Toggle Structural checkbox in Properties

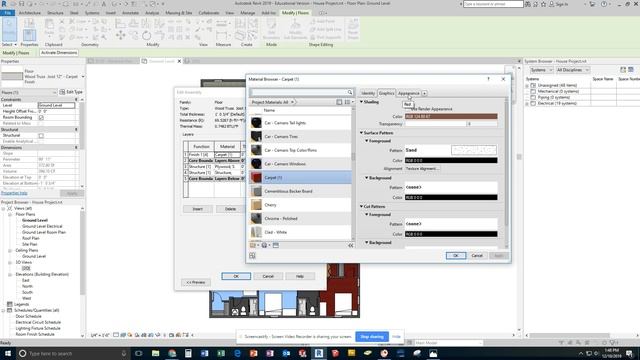(41, 136)
